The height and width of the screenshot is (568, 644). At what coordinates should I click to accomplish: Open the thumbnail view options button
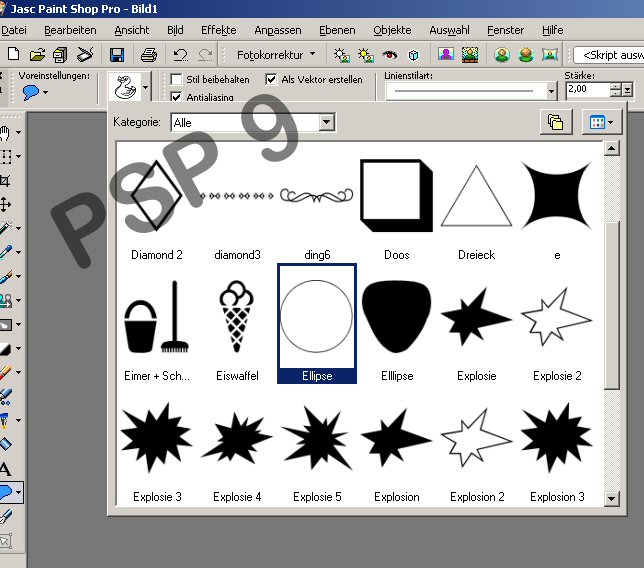coord(602,122)
